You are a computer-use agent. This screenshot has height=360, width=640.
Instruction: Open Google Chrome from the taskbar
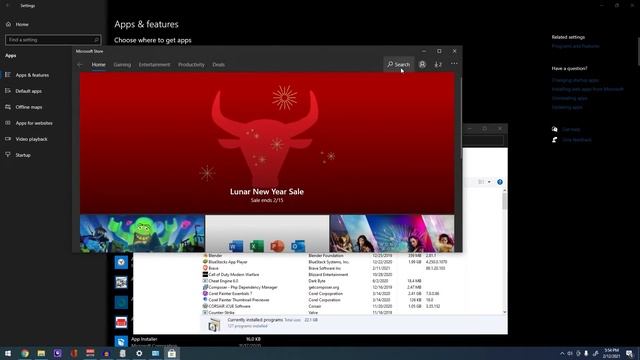pyautogui.click(x=25, y=353)
